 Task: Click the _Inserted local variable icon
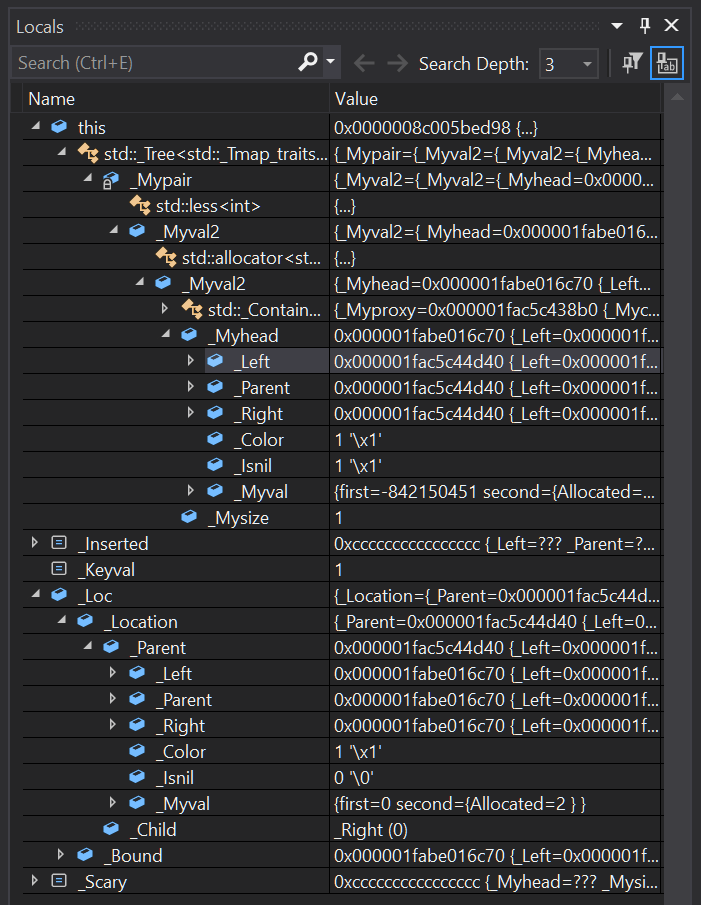coord(59,543)
